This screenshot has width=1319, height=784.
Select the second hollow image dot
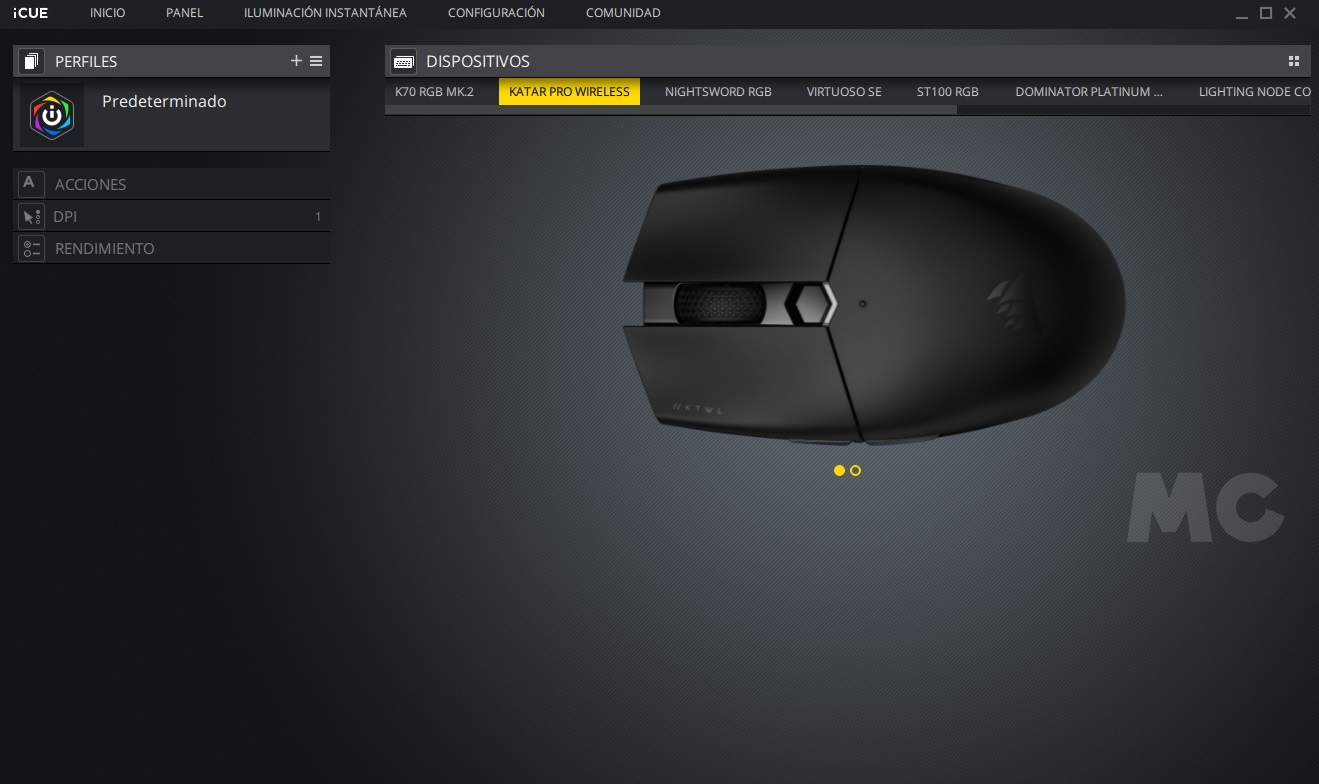click(855, 470)
